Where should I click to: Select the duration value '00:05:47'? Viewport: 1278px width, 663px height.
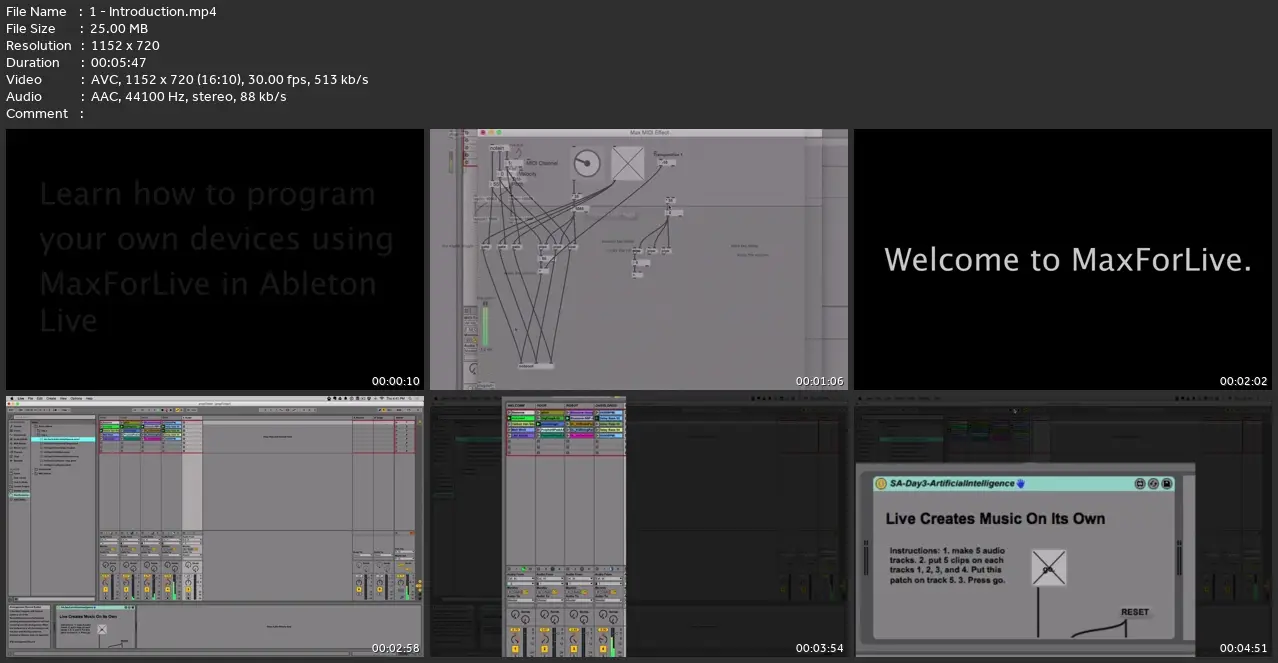[x=119, y=62]
